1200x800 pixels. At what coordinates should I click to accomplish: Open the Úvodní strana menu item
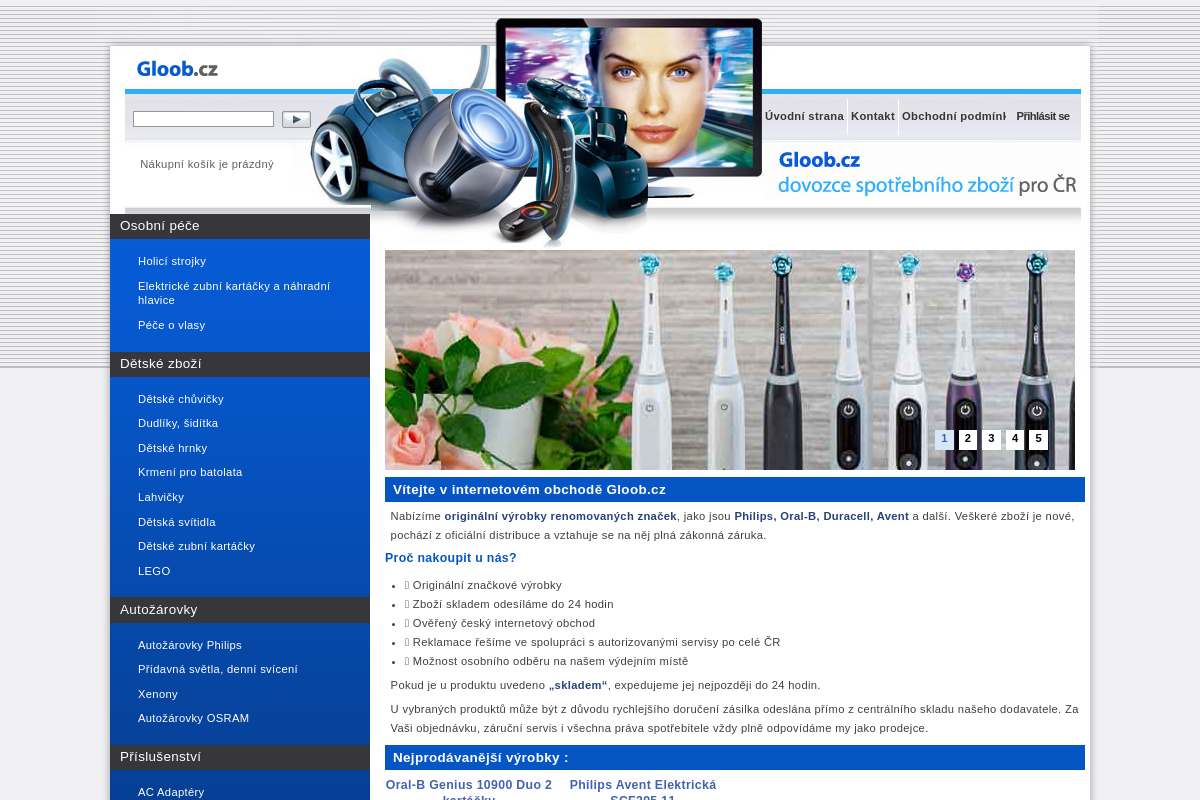tap(804, 116)
